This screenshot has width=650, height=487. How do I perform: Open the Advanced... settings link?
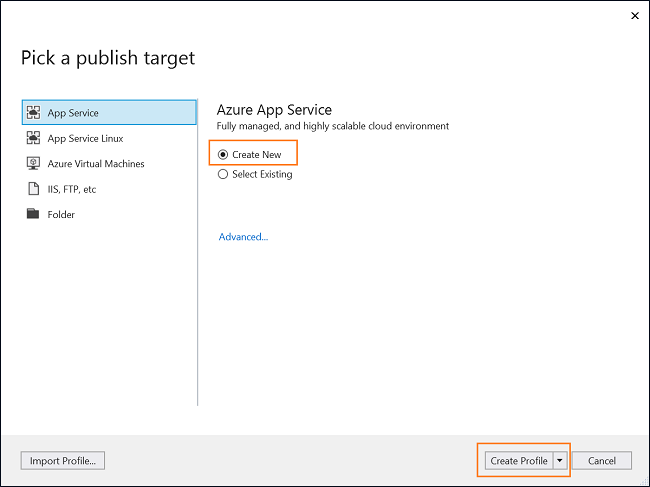click(x=243, y=237)
